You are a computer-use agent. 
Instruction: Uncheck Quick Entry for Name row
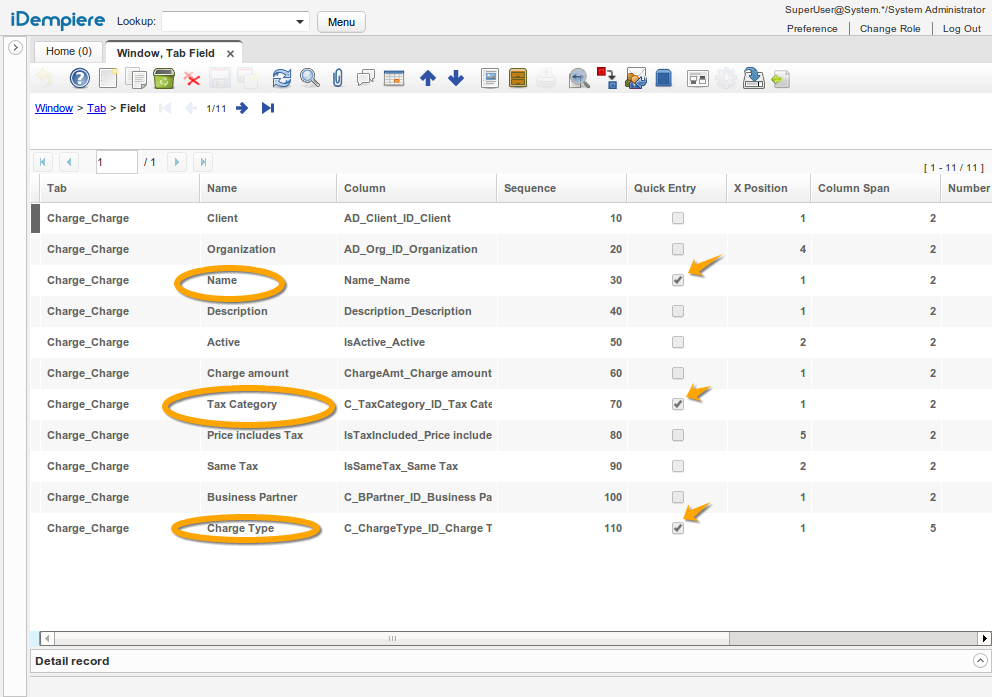point(678,281)
